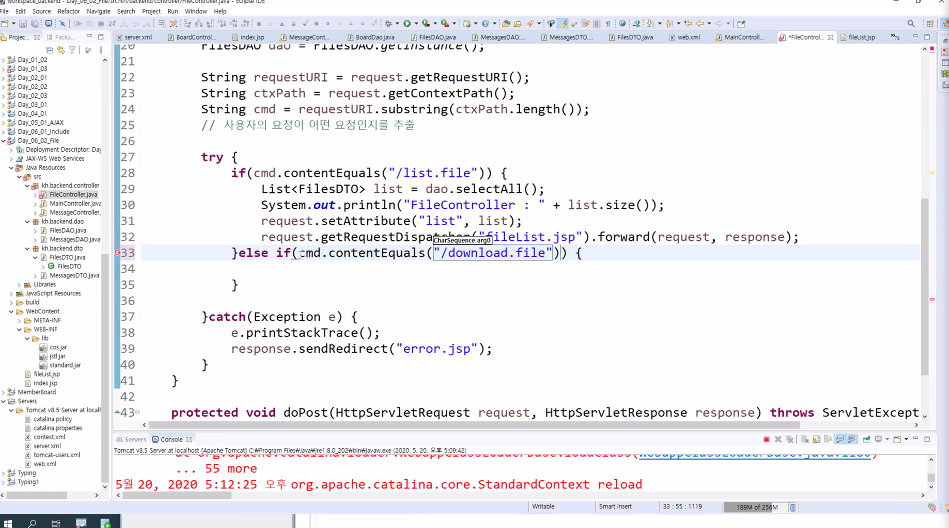Click the Open Perspective icon
Screen dimensions: 949x528
pyautogui.click(x=930, y=24)
